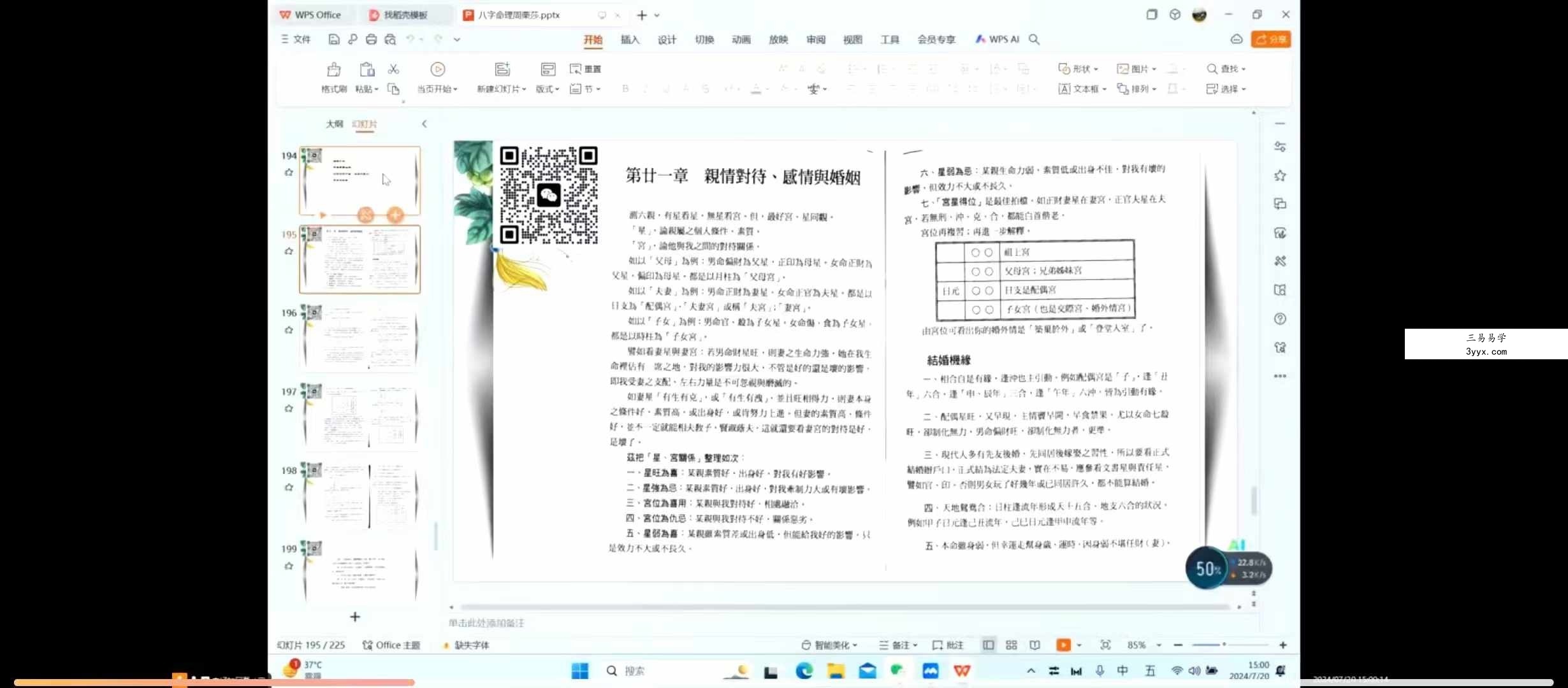Screen dimensions: 1568x688
Task: Open the Picture (图片) dropdown
Action: point(1136,69)
